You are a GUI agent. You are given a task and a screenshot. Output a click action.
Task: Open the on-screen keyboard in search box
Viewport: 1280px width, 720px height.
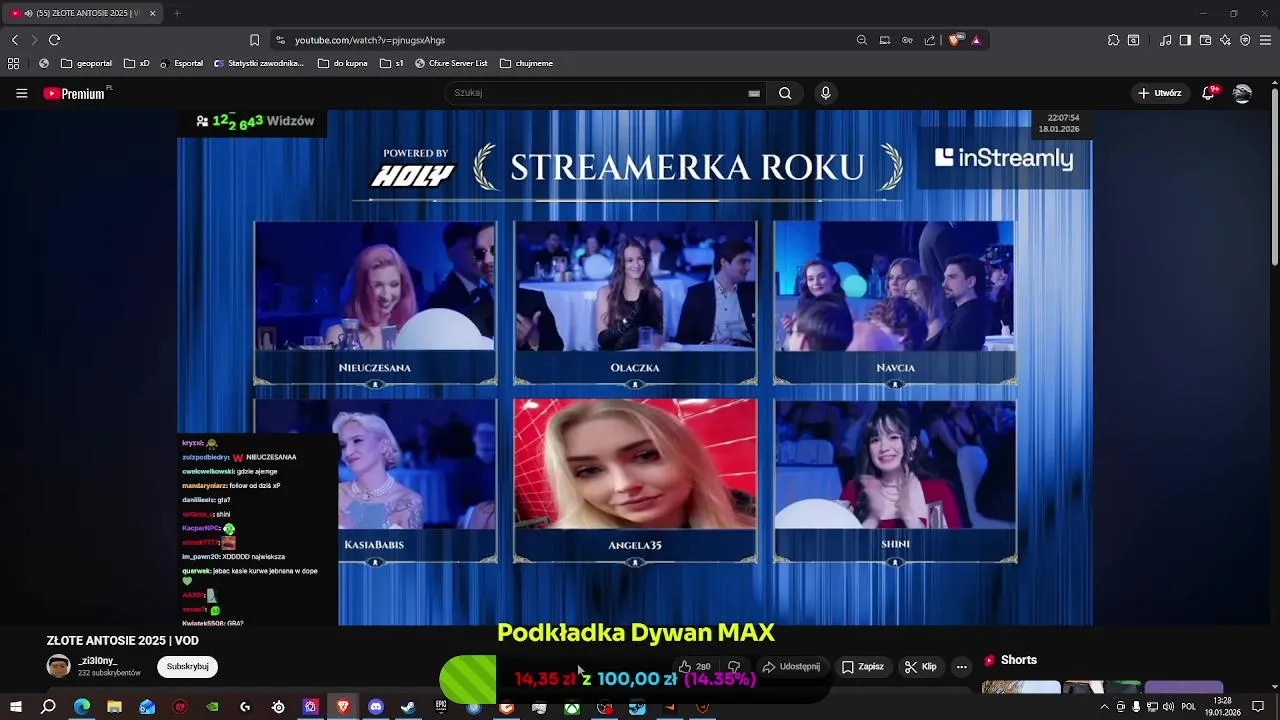coord(754,93)
